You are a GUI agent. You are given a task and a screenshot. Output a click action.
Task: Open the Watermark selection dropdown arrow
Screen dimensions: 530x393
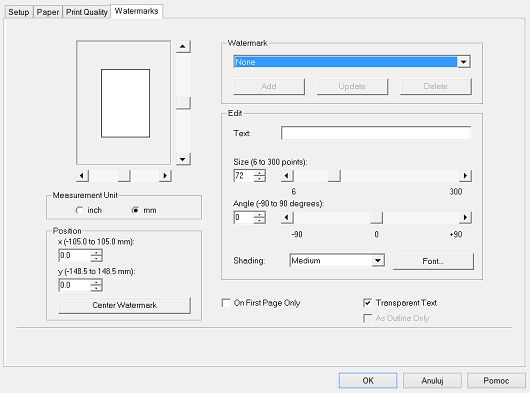464,62
